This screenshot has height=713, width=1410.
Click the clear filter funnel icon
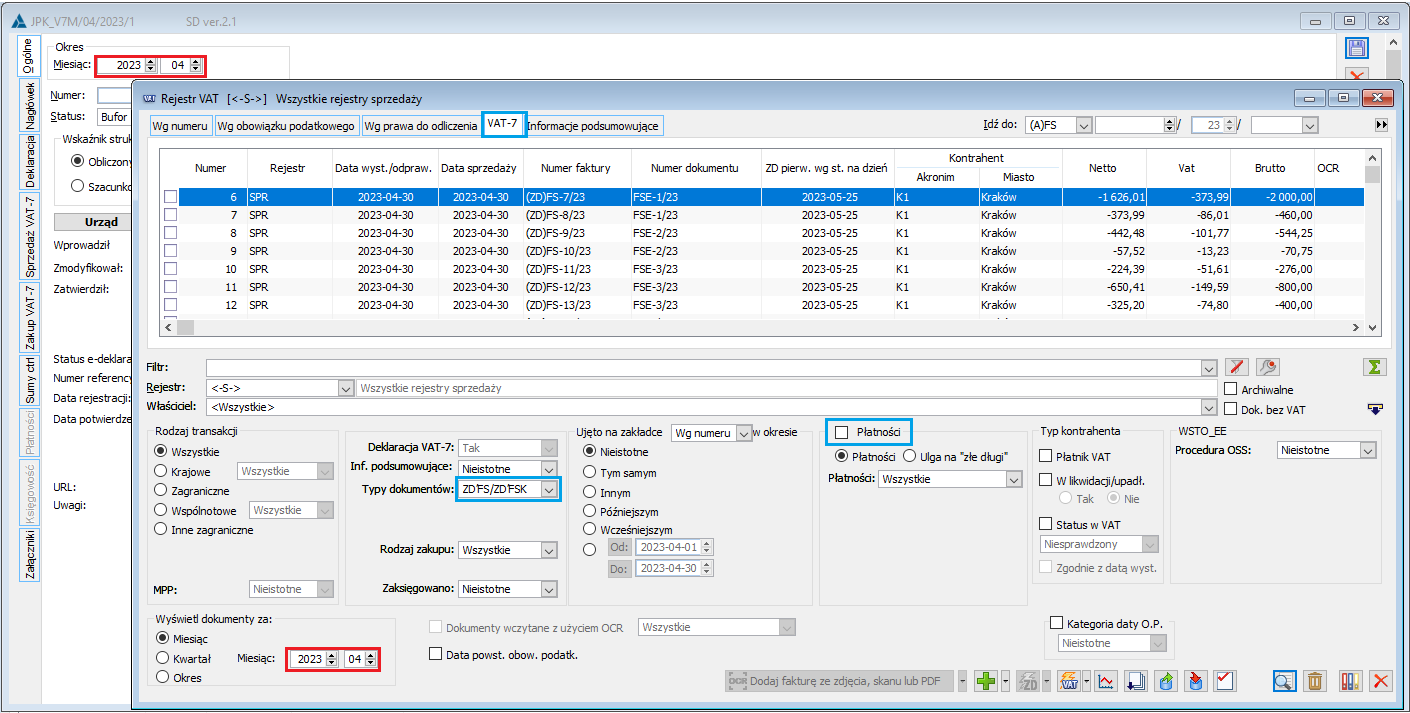pos(1237,367)
